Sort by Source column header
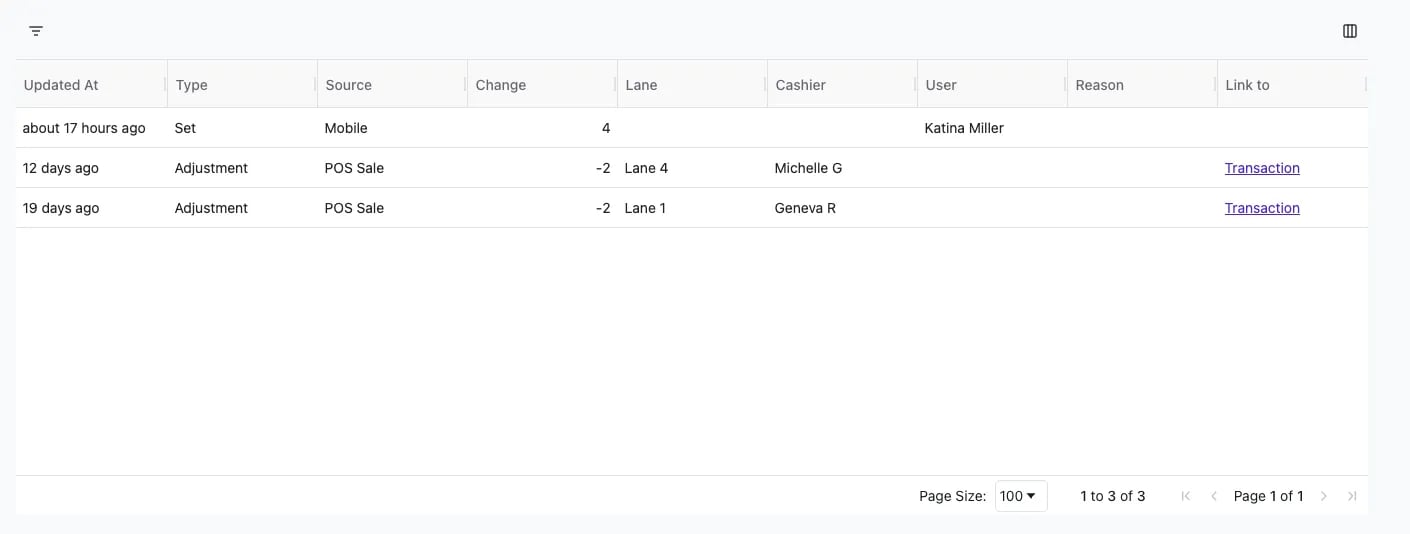The width and height of the screenshot is (1410, 534). click(348, 85)
